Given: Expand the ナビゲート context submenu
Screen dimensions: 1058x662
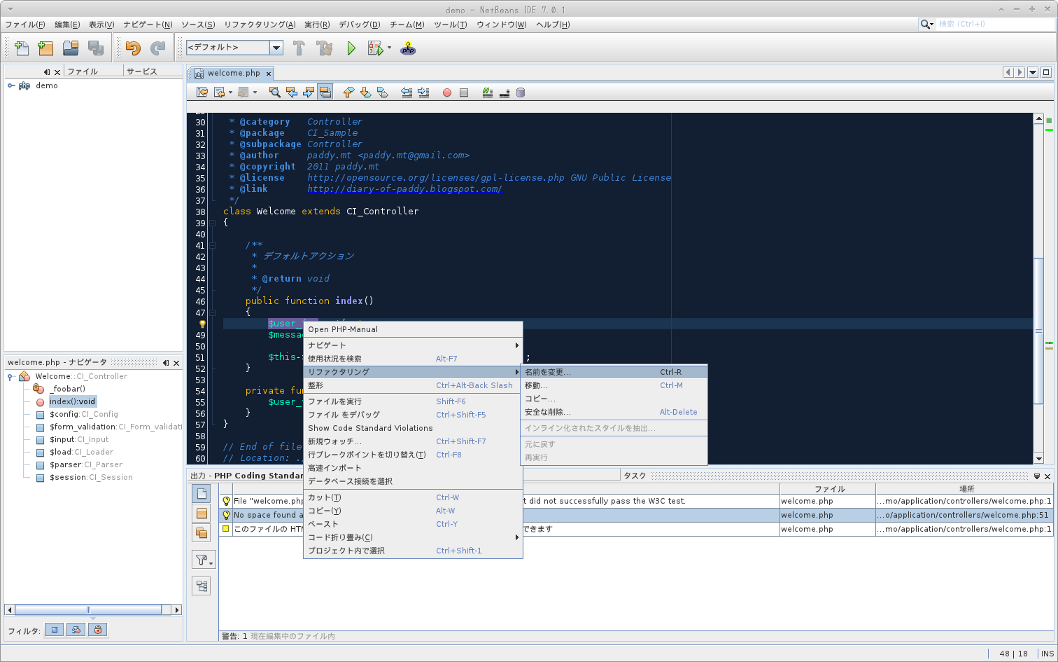Looking at the screenshot, I should [413, 345].
